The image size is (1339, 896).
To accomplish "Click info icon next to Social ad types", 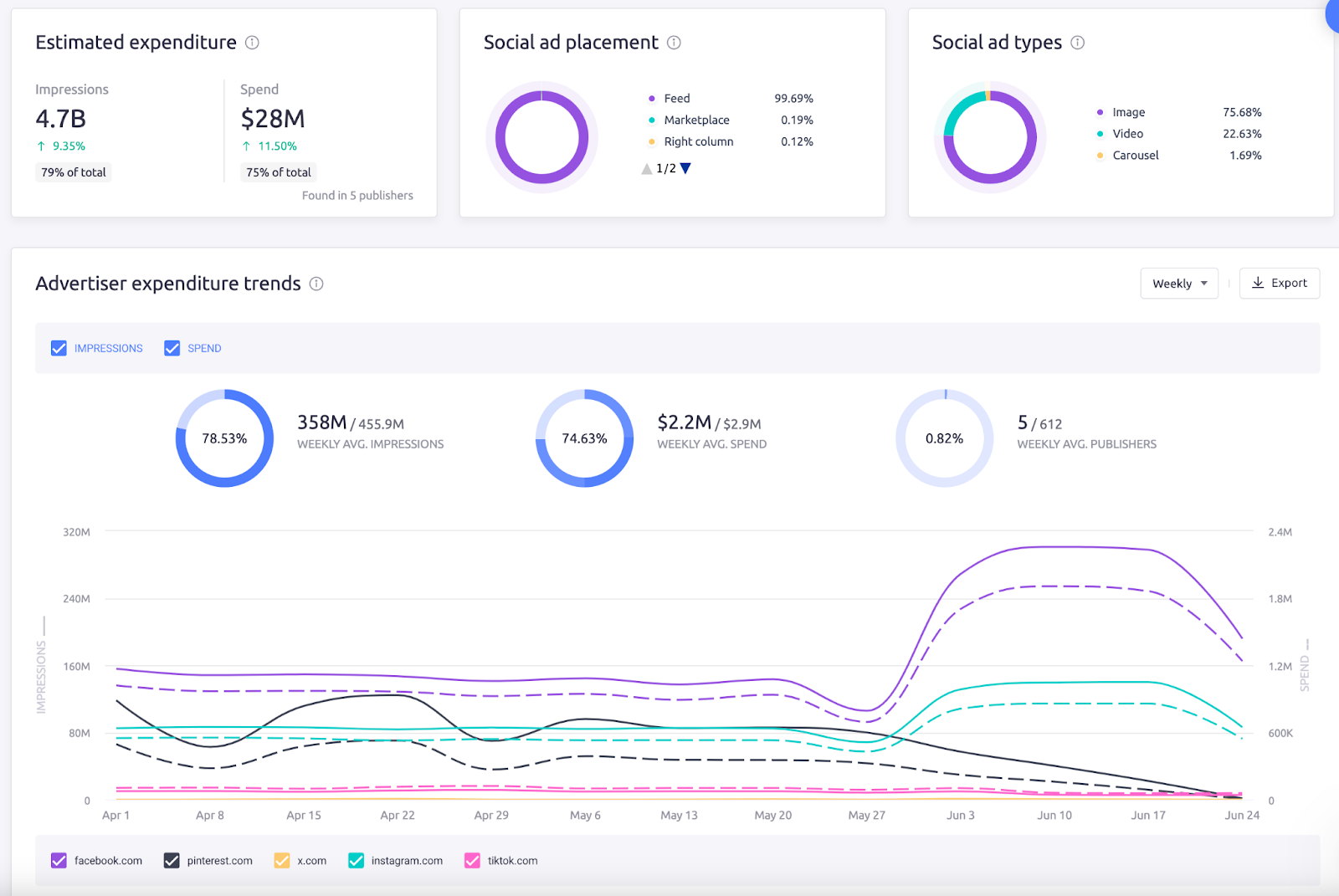I will 1078,43.
